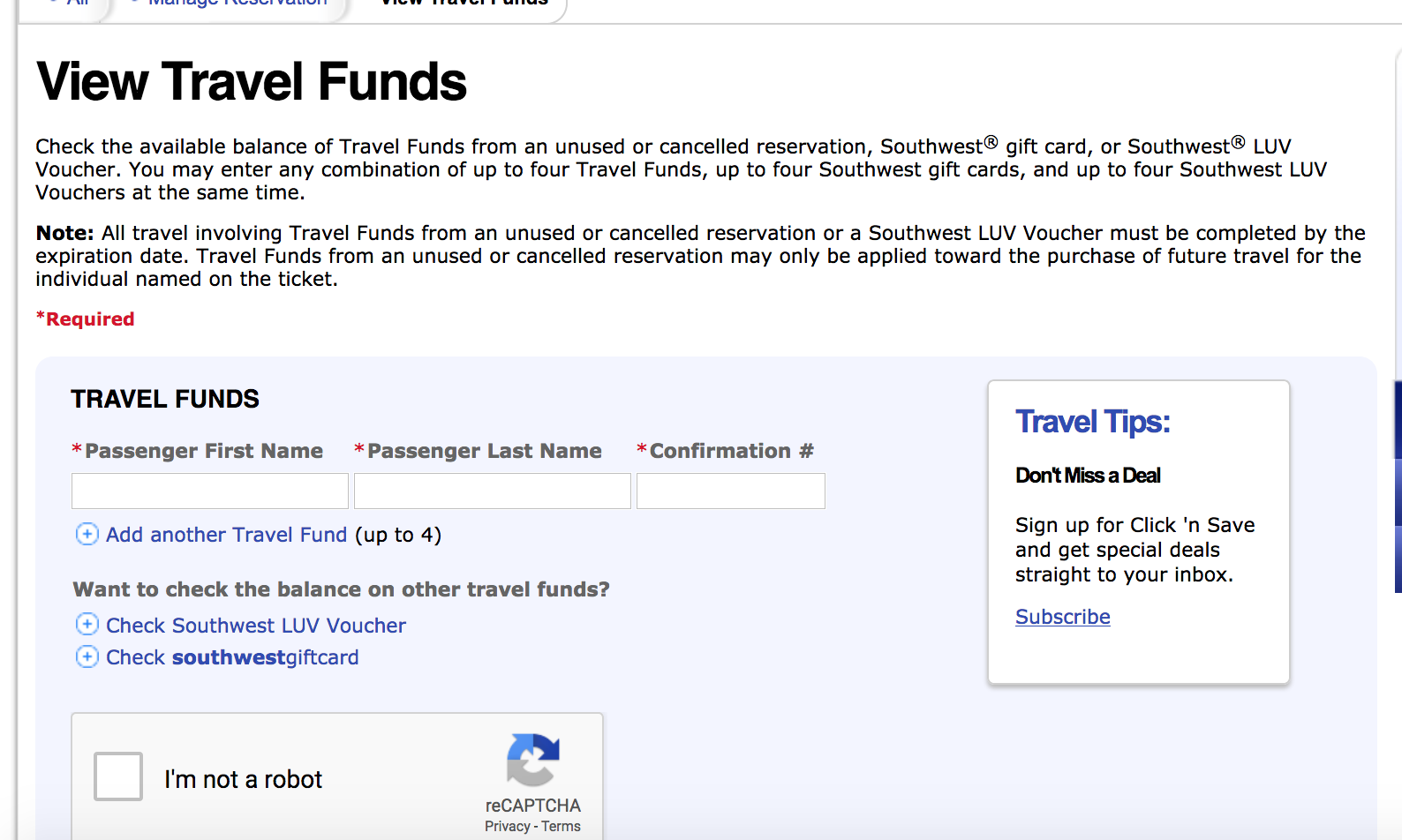1402x840 pixels.
Task: Switch to the All tab
Action: (x=75, y=4)
